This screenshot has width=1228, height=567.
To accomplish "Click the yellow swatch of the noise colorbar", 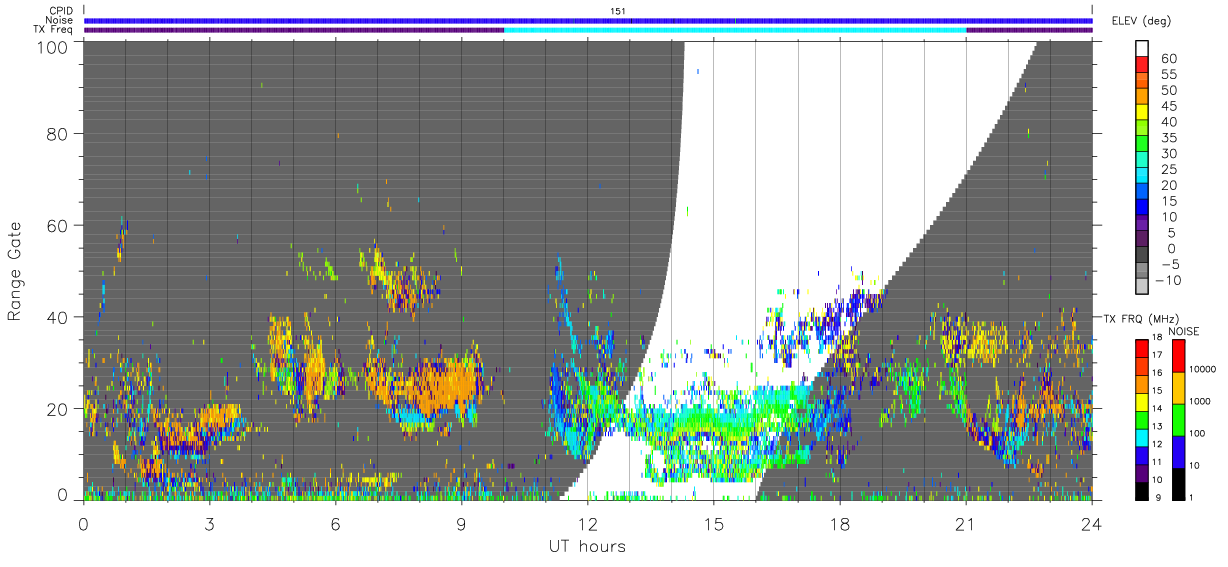I will (x=1178, y=388).
